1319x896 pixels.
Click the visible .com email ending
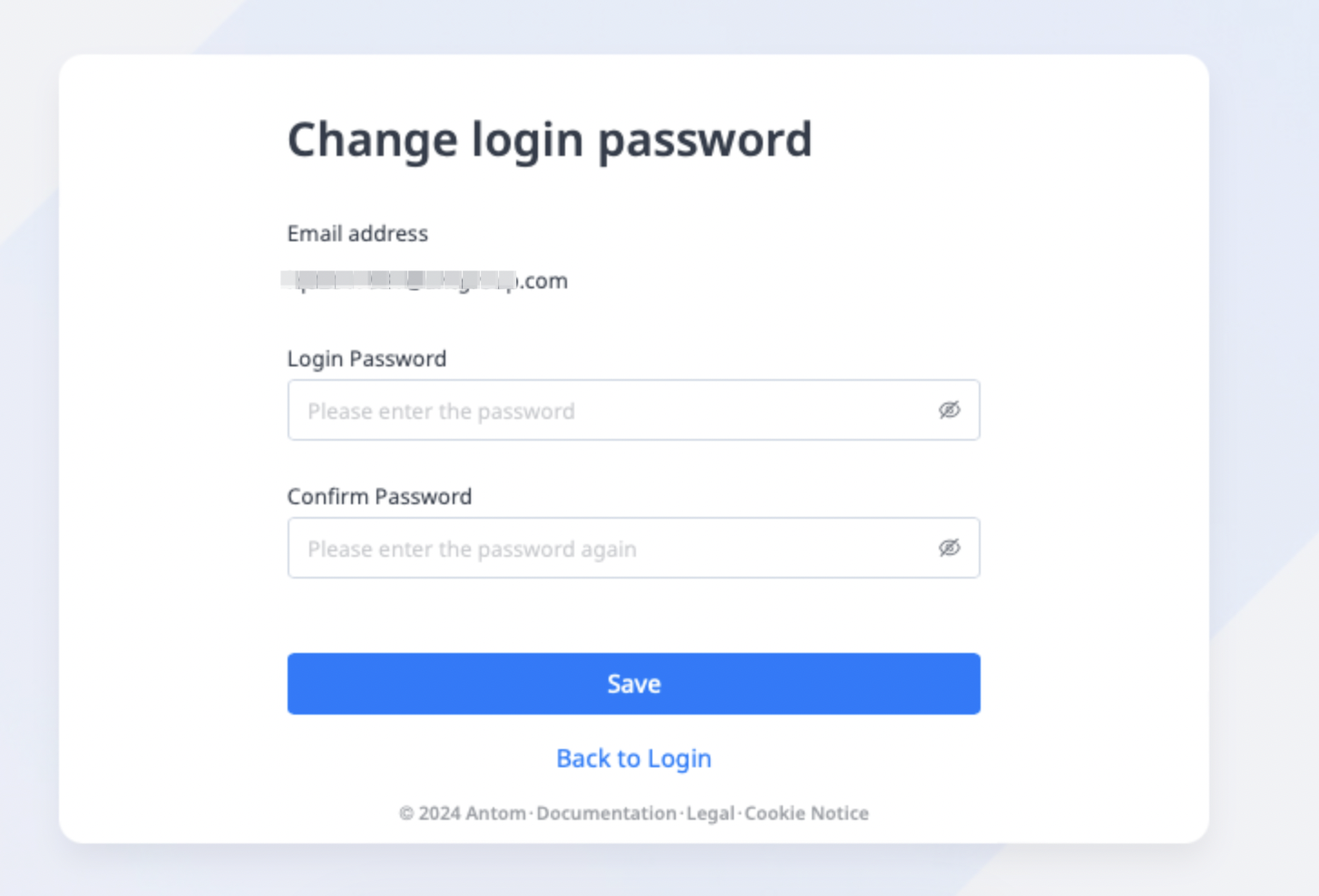tap(544, 281)
